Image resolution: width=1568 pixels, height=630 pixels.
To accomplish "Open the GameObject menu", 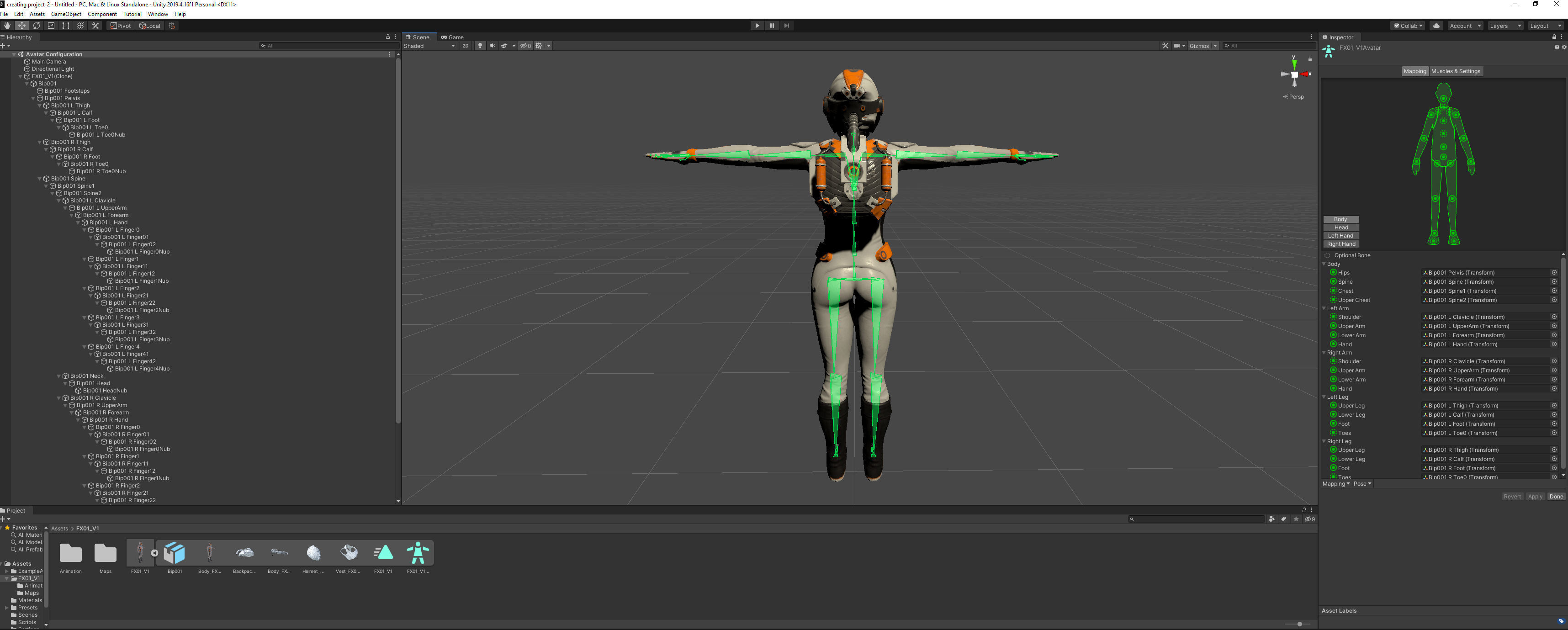I will (66, 14).
